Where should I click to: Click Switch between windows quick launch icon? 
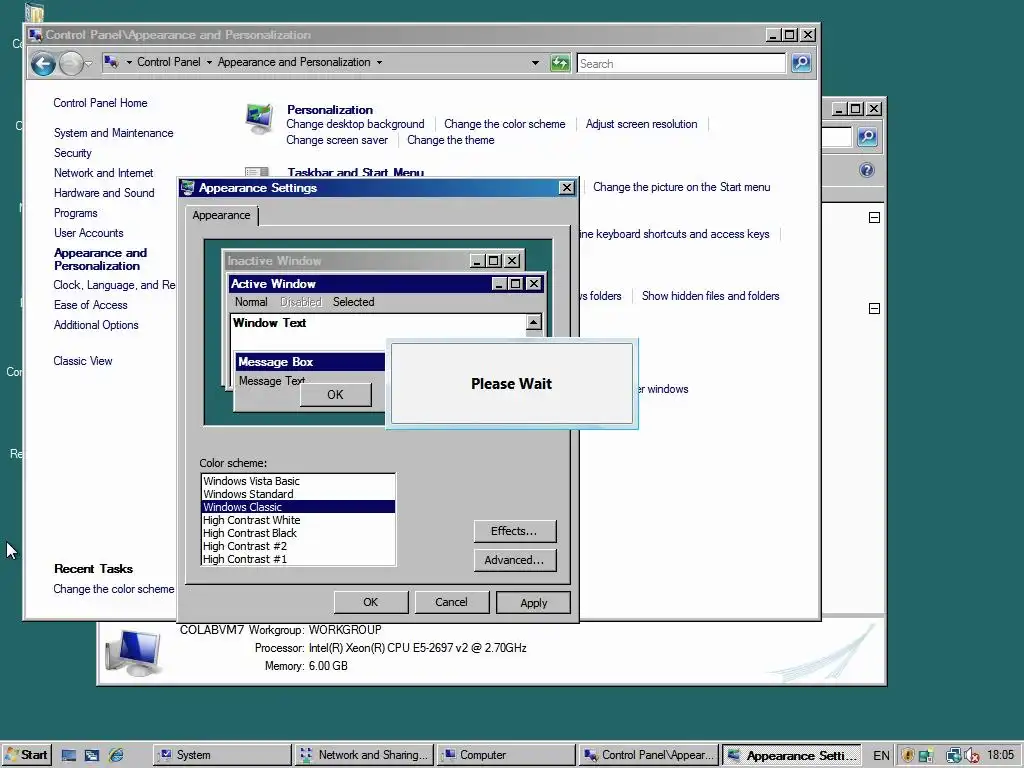pos(92,756)
